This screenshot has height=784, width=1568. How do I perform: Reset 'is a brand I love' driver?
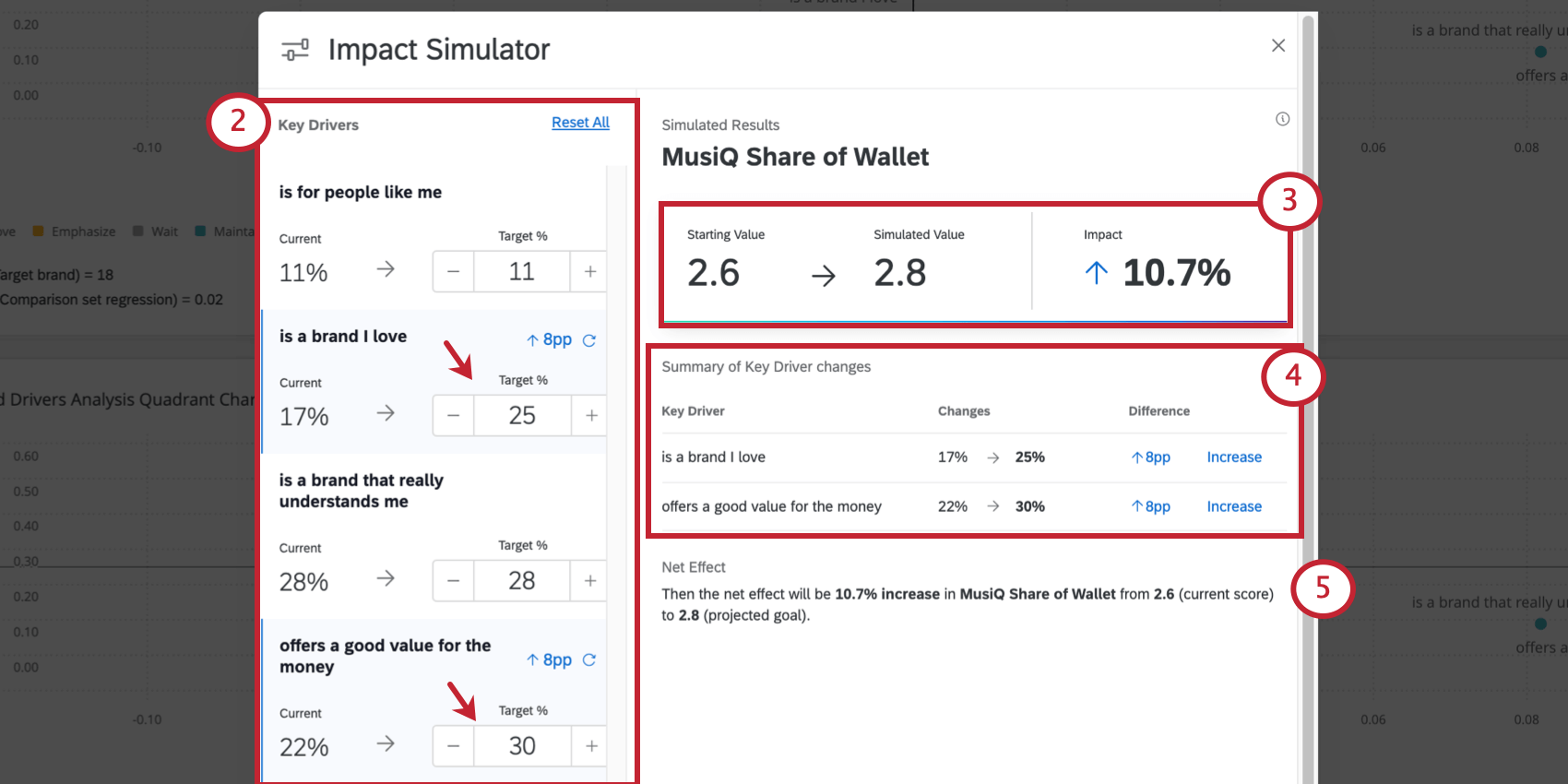(589, 340)
